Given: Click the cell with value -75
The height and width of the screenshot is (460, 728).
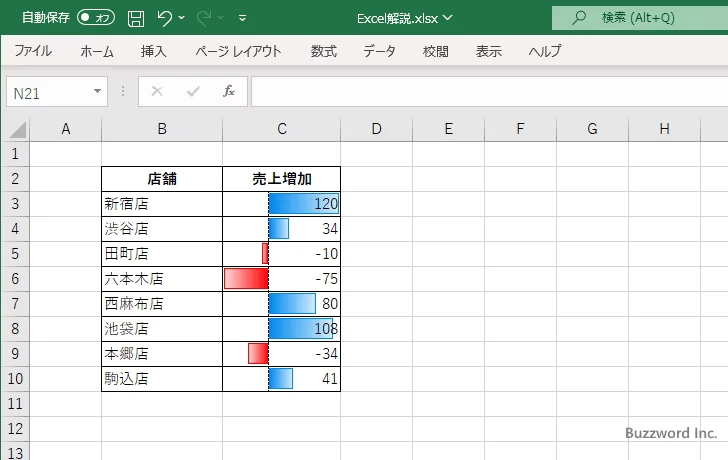Looking at the screenshot, I should point(281,279).
